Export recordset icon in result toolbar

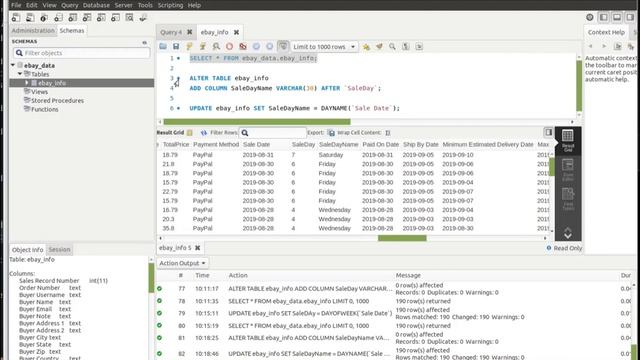pyautogui.click(x=331, y=133)
